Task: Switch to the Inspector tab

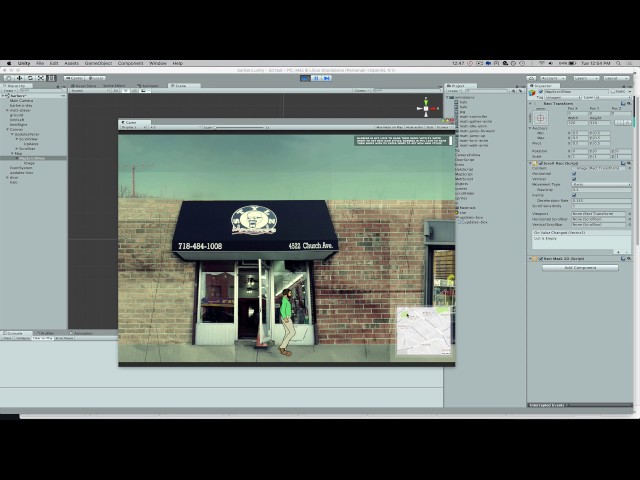Action: (543, 86)
